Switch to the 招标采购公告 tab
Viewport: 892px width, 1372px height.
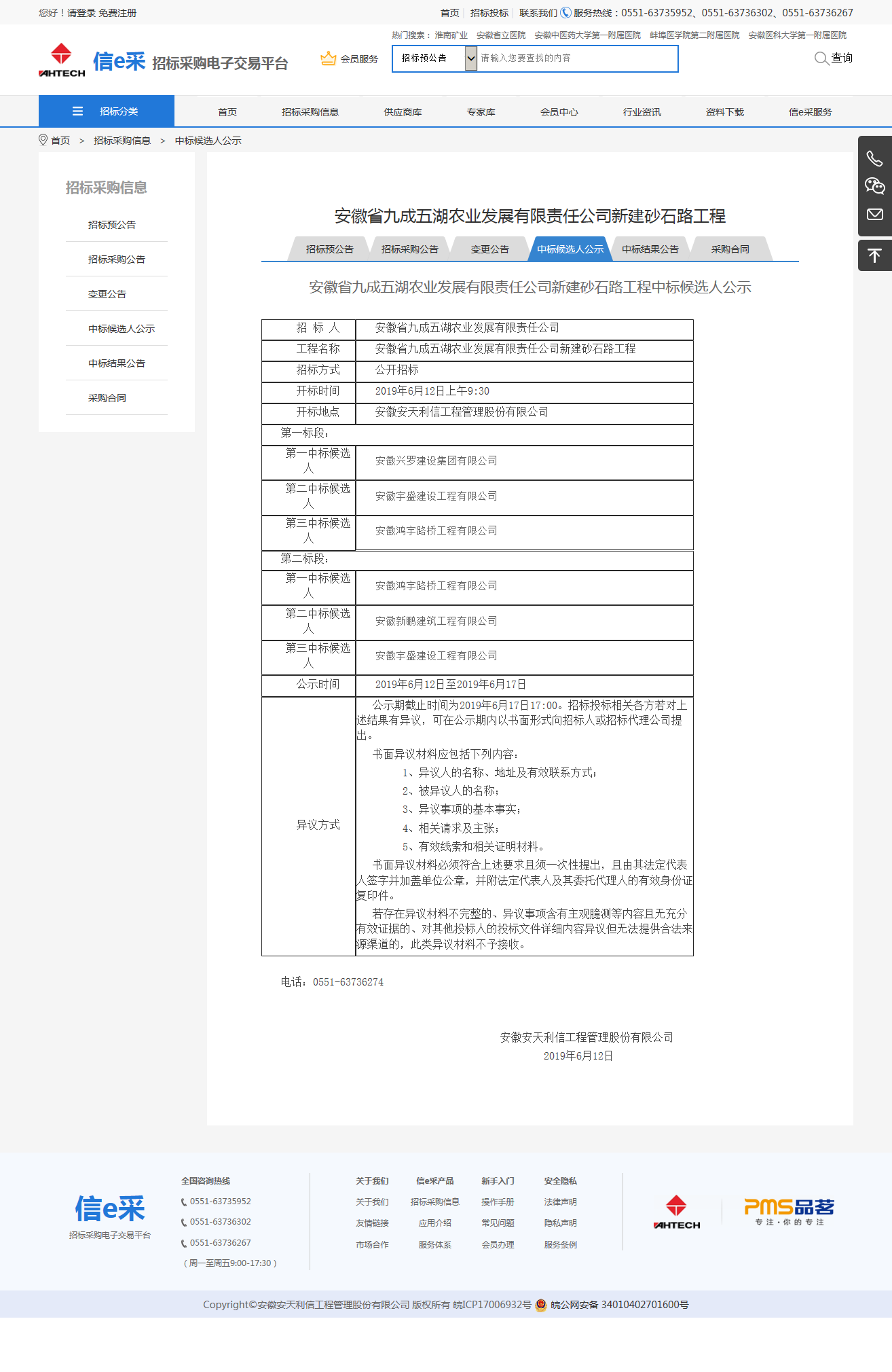pyautogui.click(x=410, y=249)
